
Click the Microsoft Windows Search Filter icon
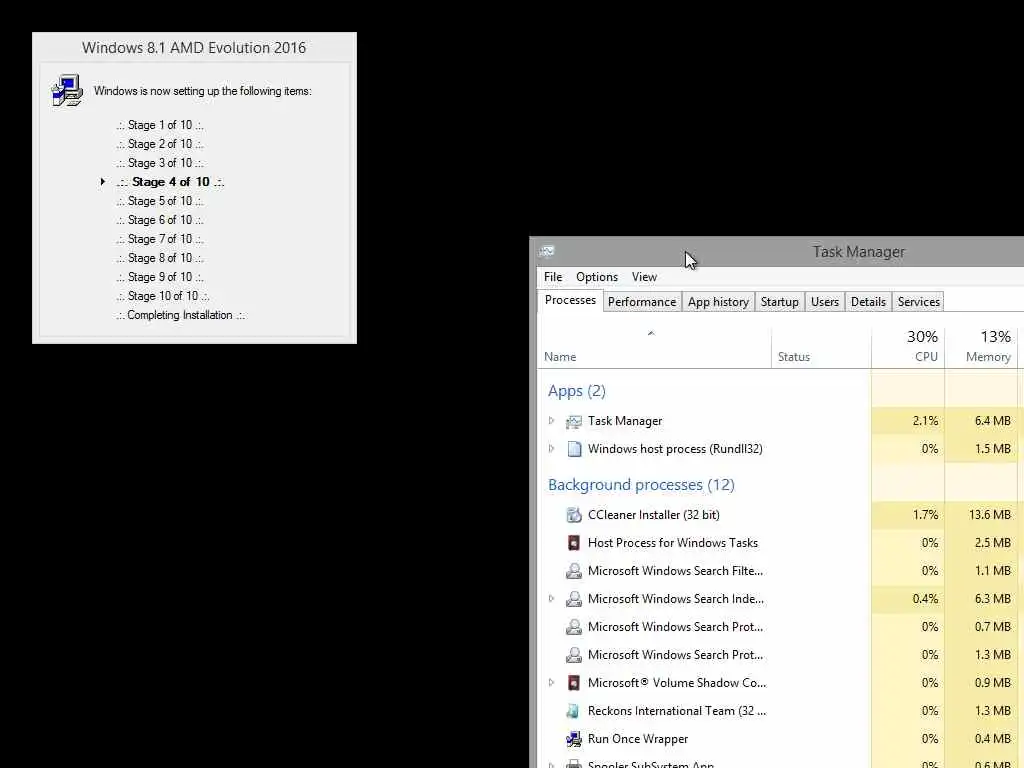pos(573,571)
